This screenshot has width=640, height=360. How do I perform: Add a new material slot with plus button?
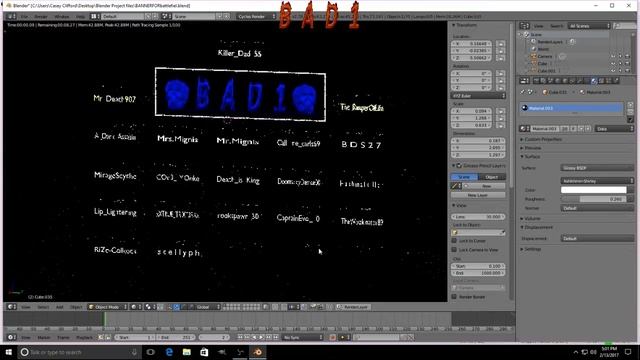point(630,105)
